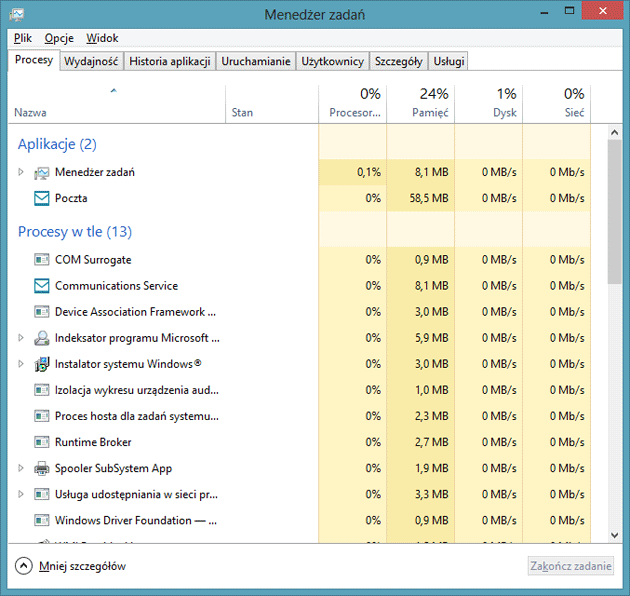
Task: Click the Poczta mail envelope icon
Action: 41,199
